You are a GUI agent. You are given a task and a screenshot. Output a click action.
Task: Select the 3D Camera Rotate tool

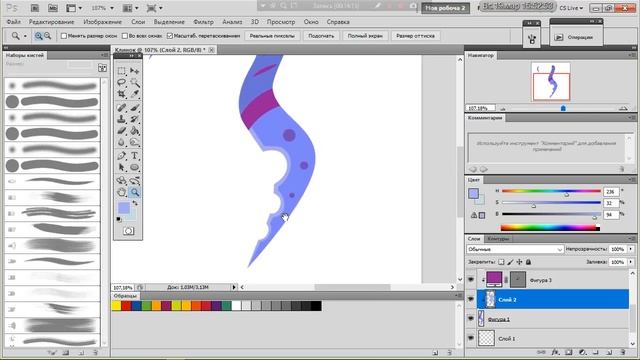click(x=134, y=180)
